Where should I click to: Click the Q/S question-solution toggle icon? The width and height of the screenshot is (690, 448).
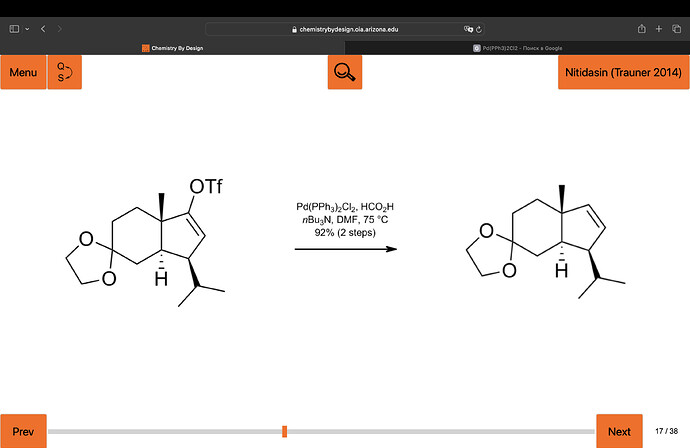tap(64, 73)
